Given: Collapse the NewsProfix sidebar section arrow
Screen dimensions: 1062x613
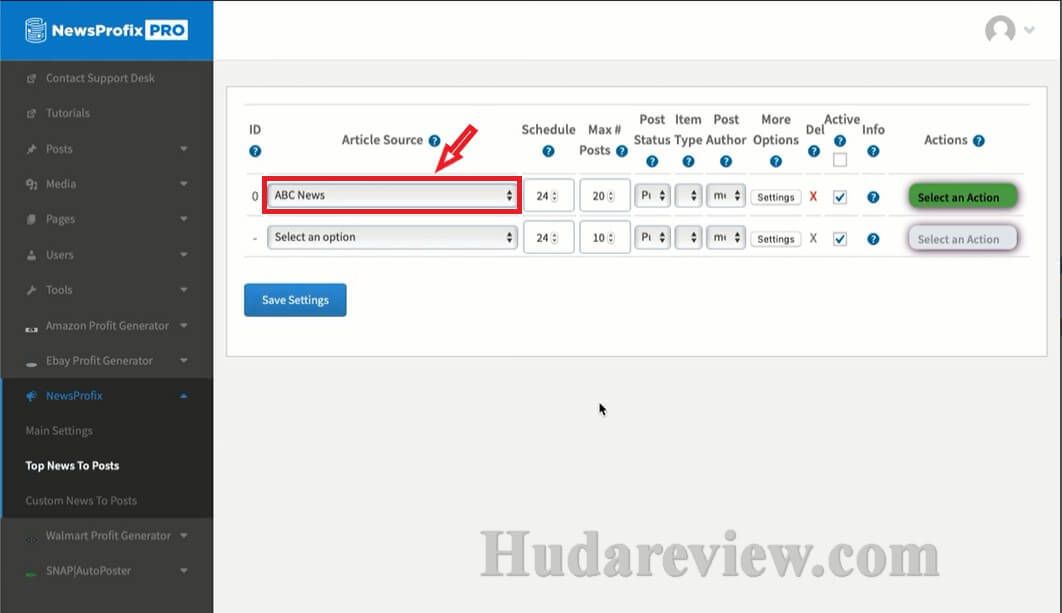Looking at the screenshot, I should click(x=184, y=396).
